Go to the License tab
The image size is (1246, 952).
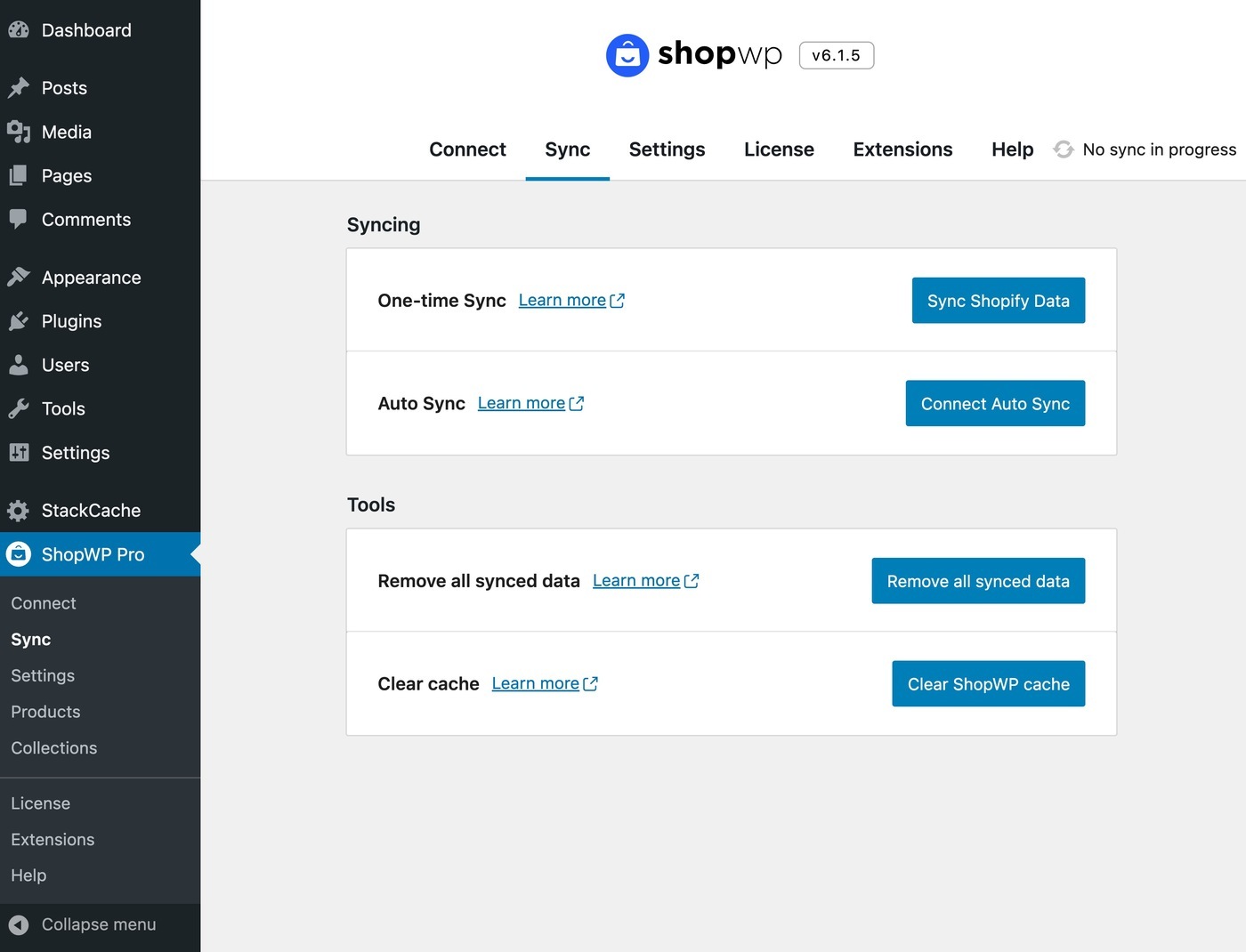779,149
